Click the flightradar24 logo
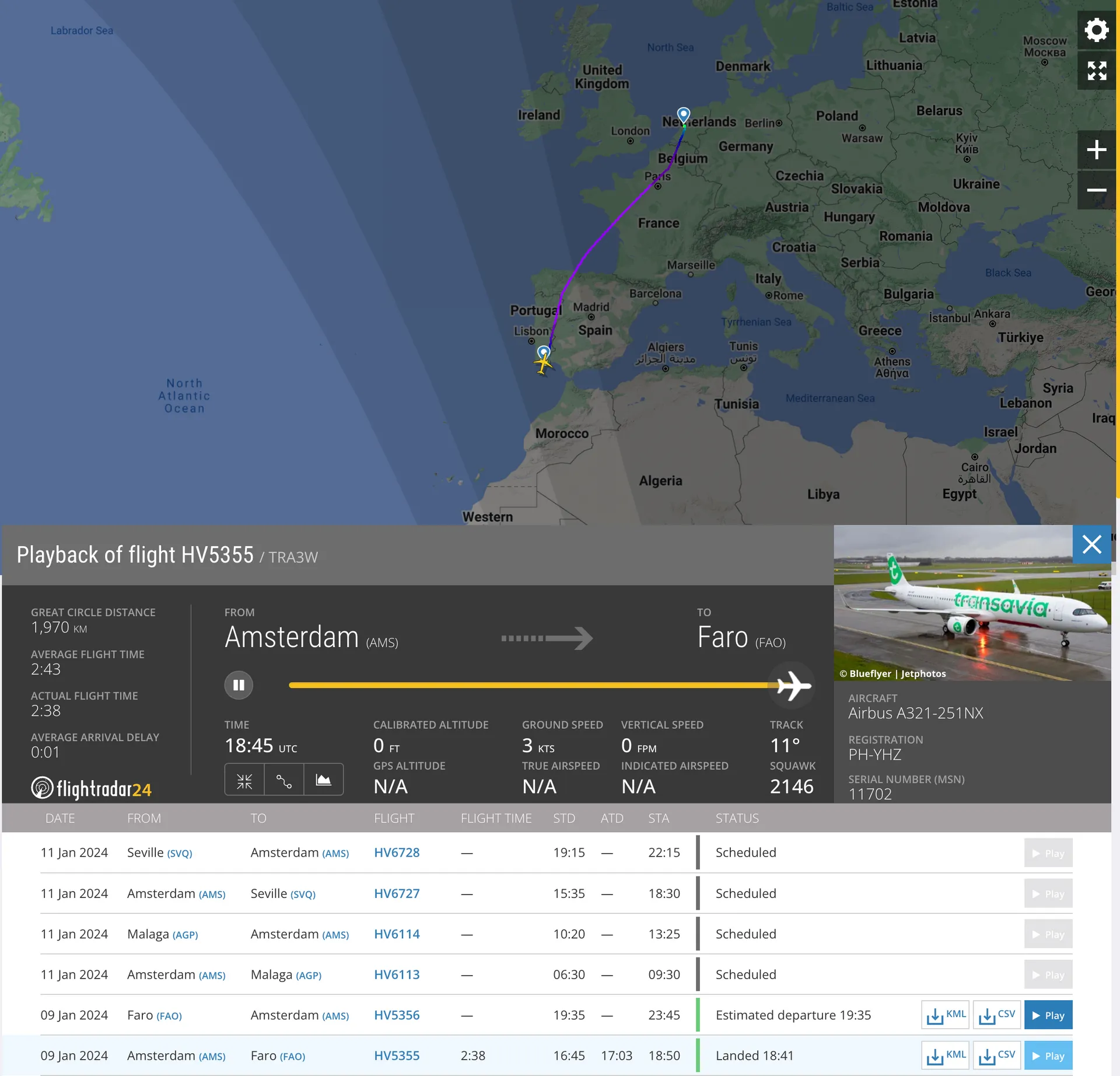This screenshot has width=1120, height=1076. click(x=92, y=789)
